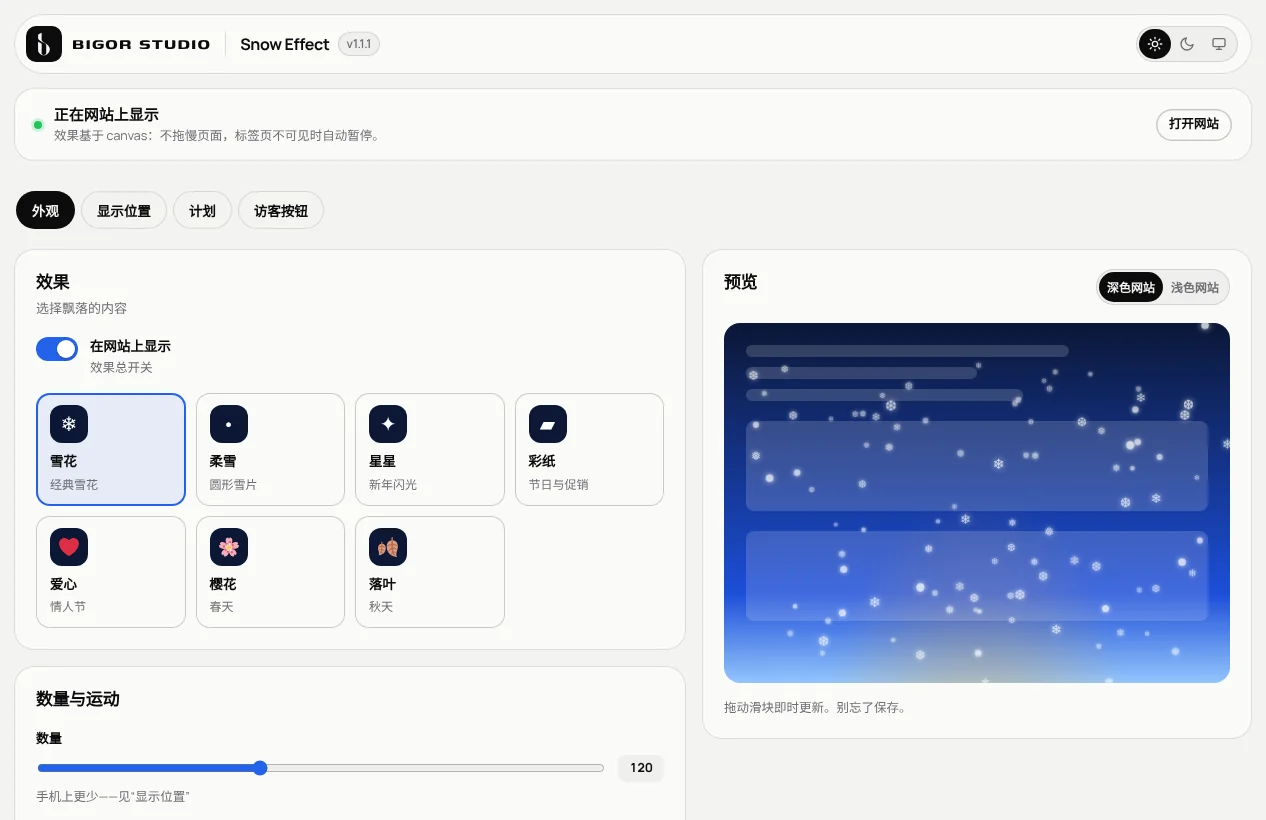Choose the 彩纸 confetti effect icon
1266x820 pixels.
[x=548, y=424]
